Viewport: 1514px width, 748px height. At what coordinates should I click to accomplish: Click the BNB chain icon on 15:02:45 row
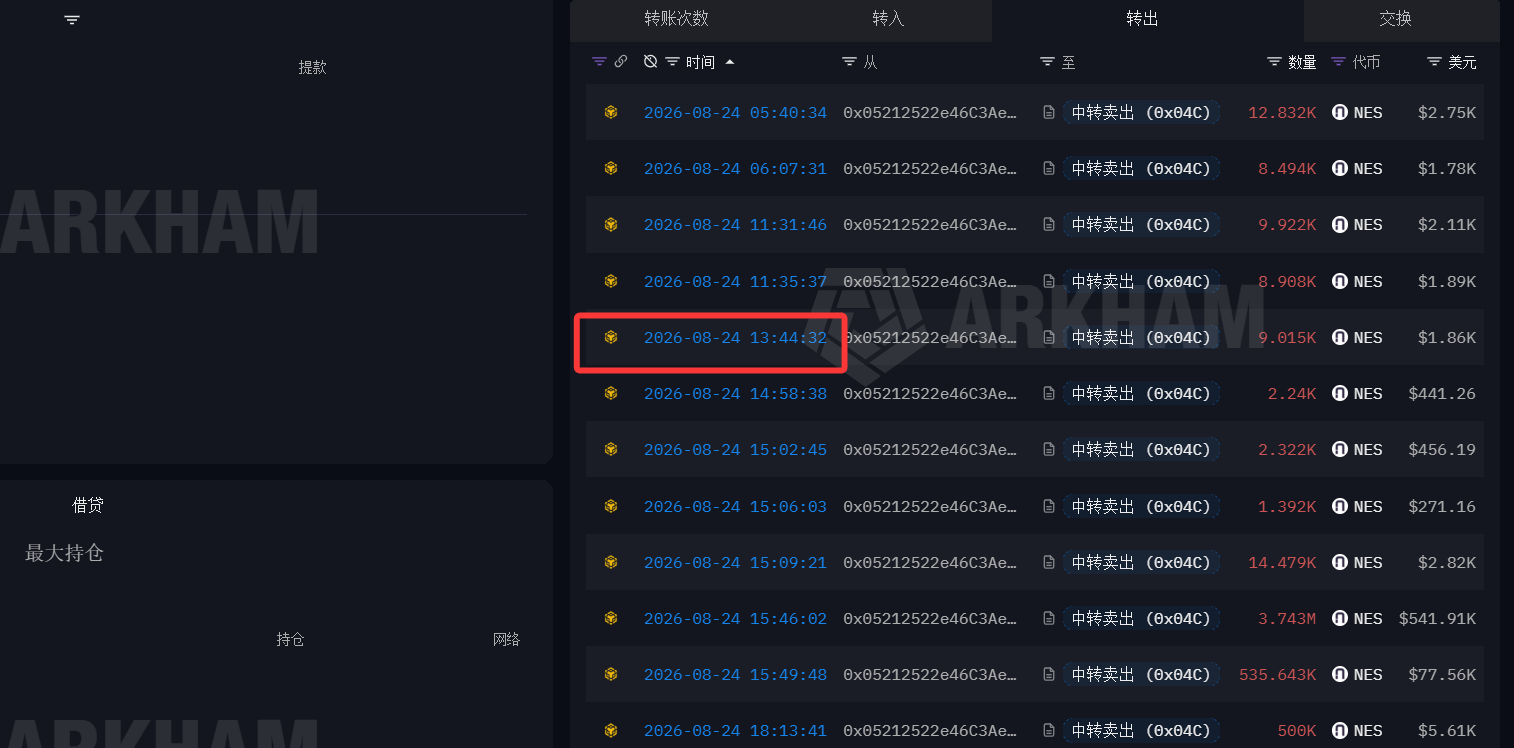tap(611, 450)
